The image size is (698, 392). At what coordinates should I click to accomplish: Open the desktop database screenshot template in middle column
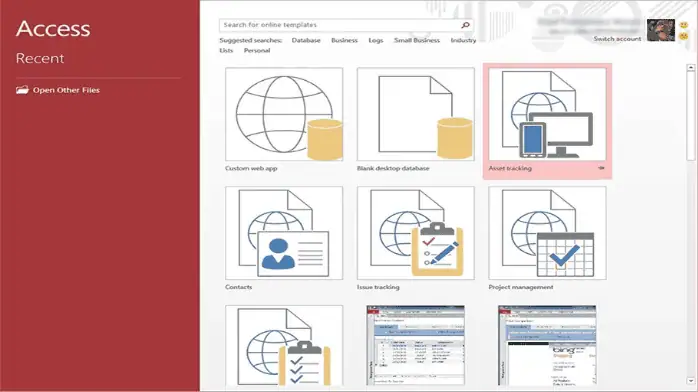[x=416, y=345]
